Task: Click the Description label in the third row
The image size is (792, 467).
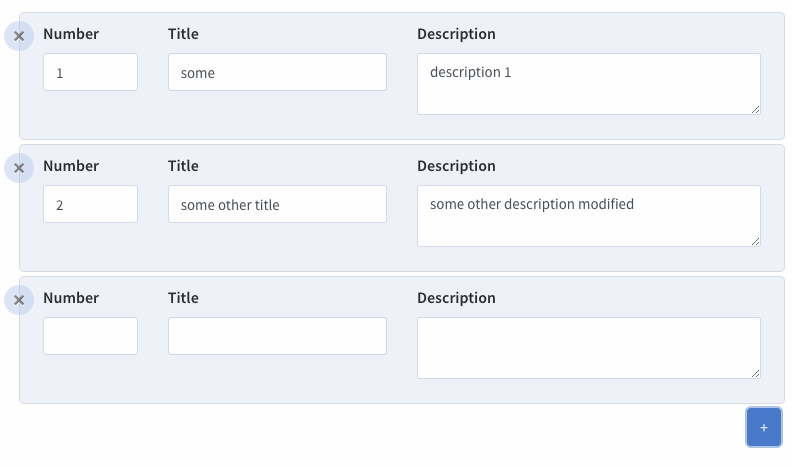Action: 456,298
